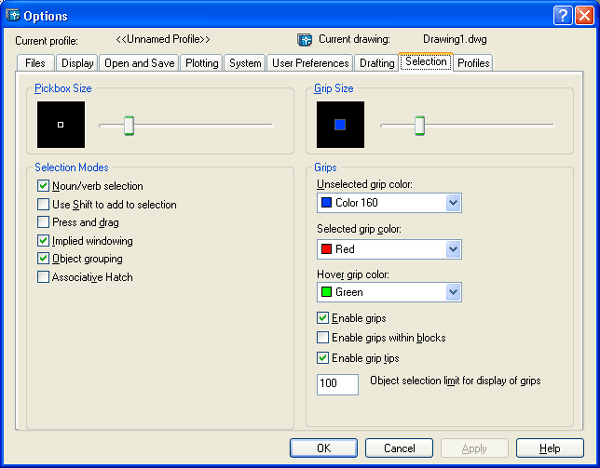Open the Unselected grip color dropdown
The height and width of the screenshot is (468, 600).
(453, 203)
